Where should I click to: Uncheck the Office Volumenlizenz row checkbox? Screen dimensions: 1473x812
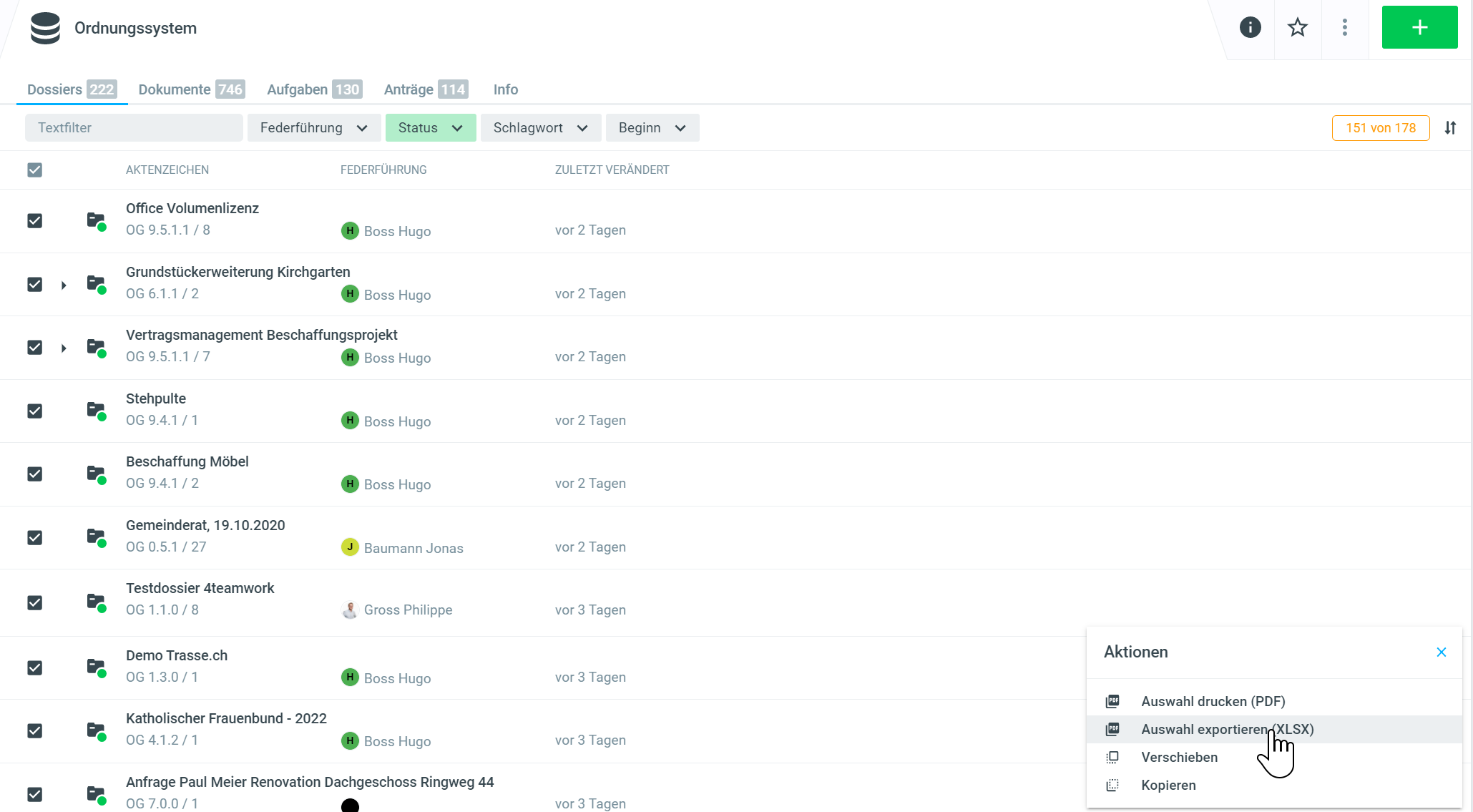[34, 220]
